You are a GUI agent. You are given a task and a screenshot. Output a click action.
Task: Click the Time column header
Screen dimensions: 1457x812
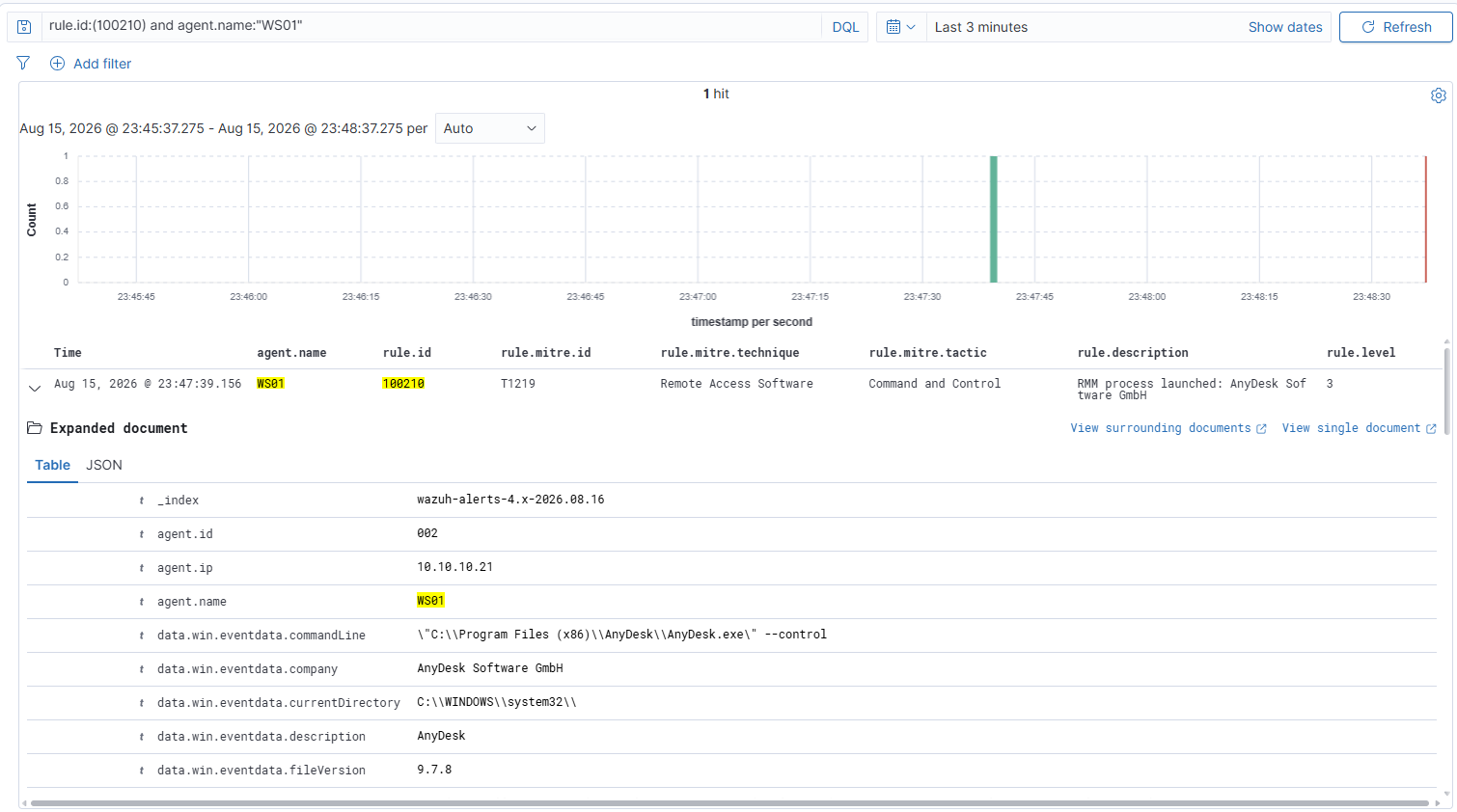[68, 353]
